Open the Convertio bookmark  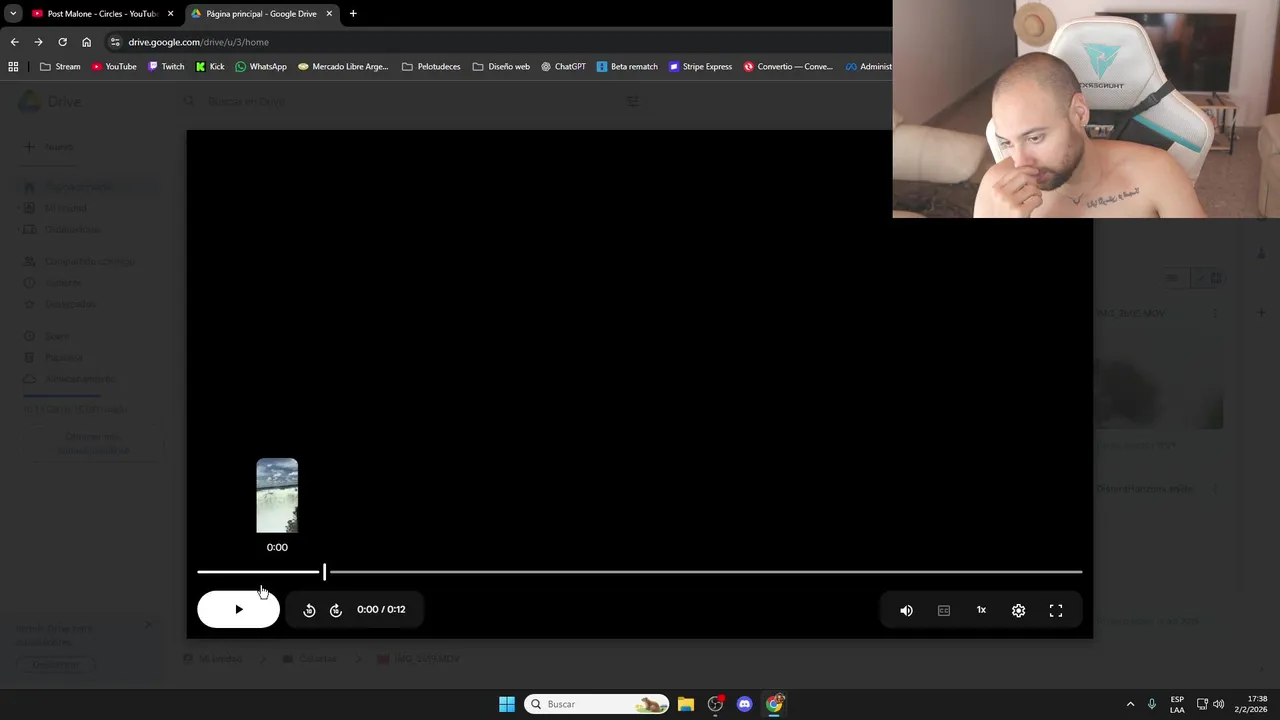788,67
